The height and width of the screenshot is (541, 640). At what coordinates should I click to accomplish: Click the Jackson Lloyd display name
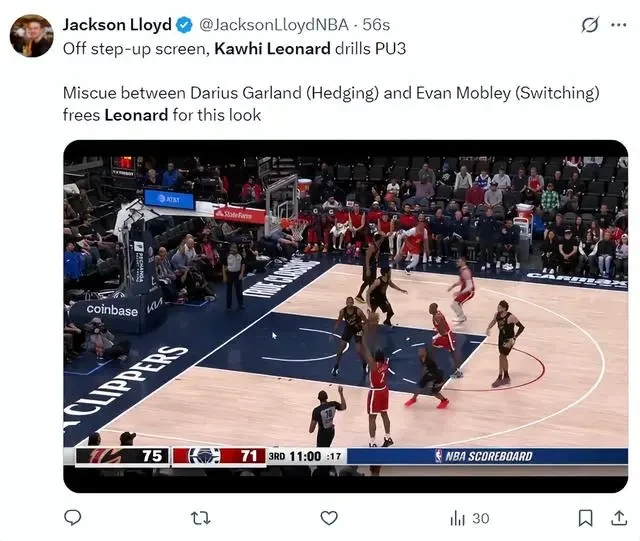(117, 25)
